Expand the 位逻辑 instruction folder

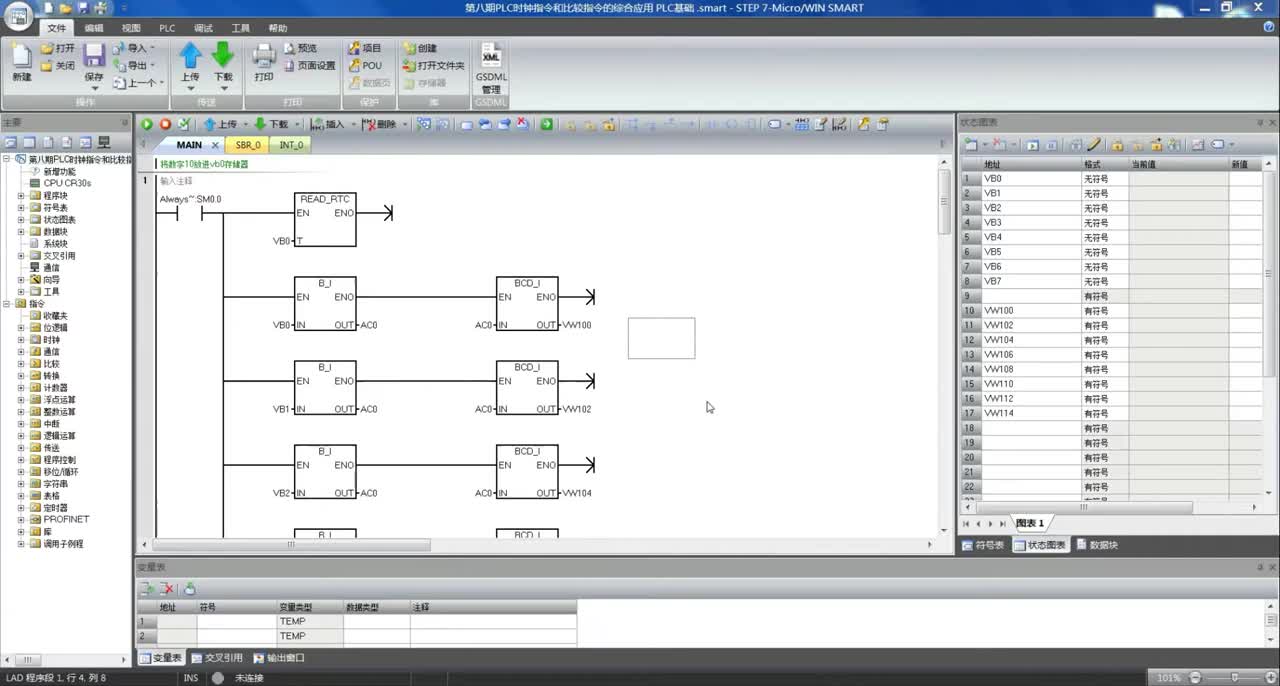(21, 328)
